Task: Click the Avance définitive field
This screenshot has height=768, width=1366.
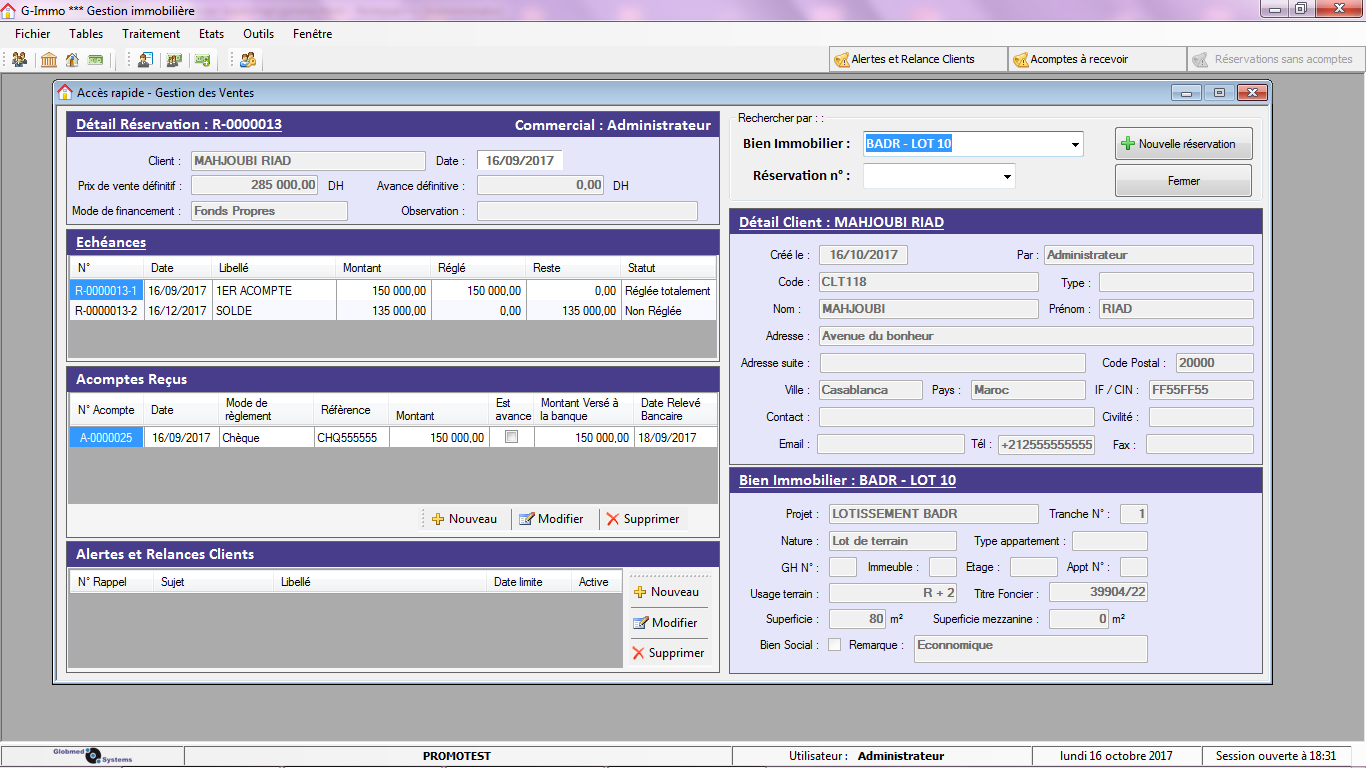Action: pyautogui.click(x=541, y=185)
